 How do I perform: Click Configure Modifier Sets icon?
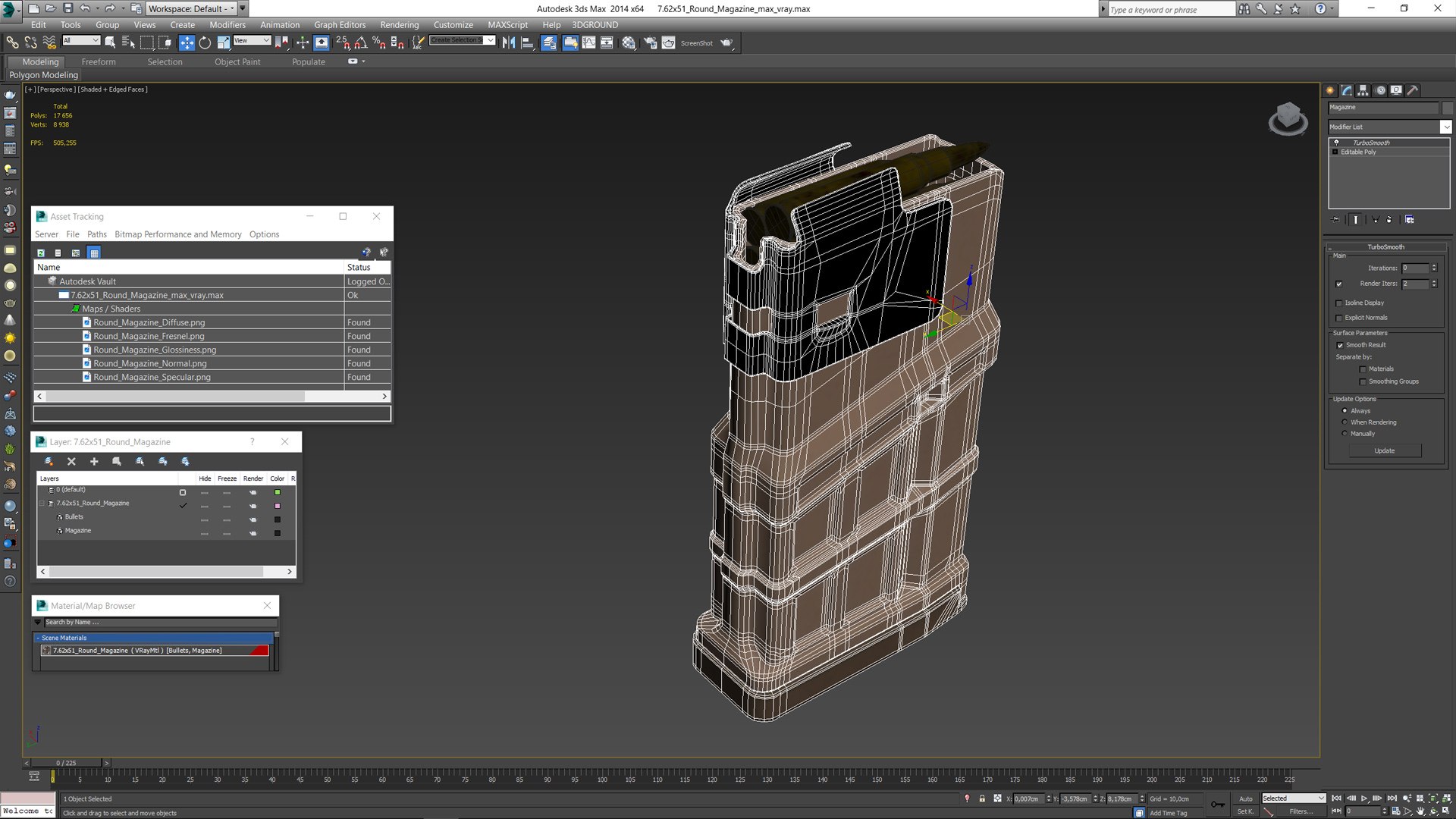(x=1410, y=220)
